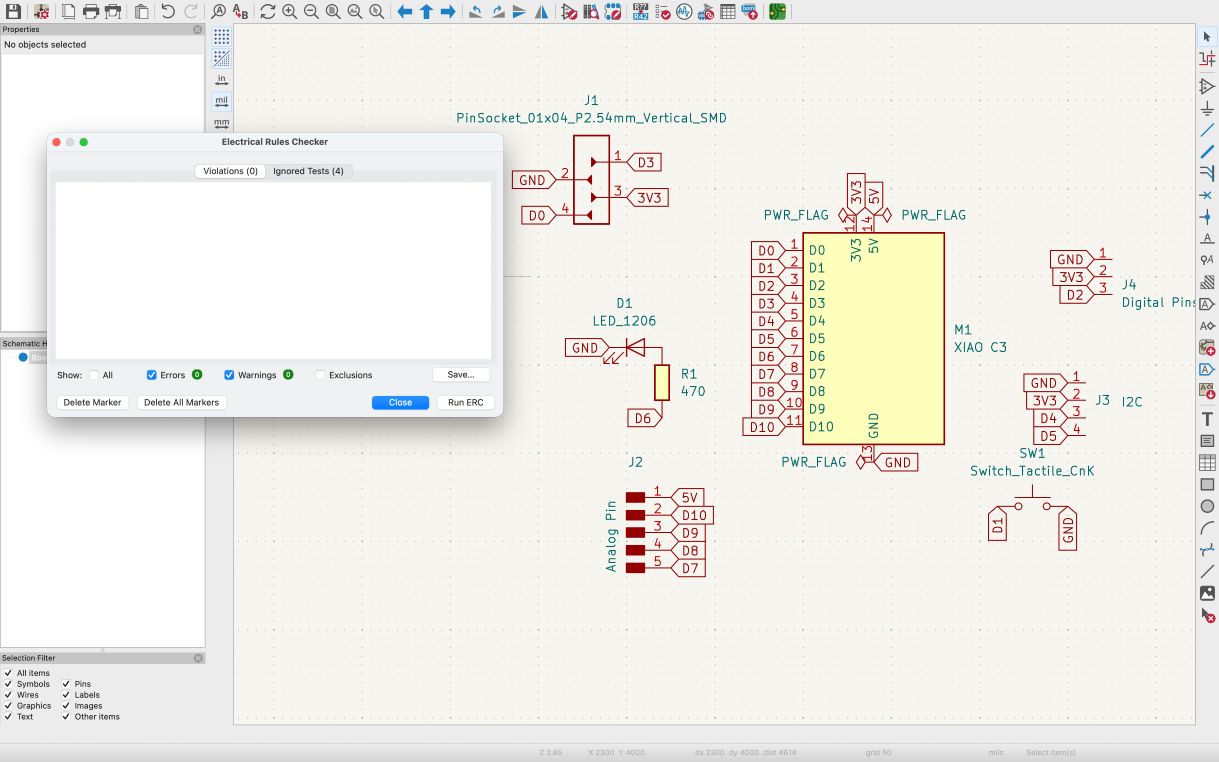
Task: Click the PinSocket_01x04_P2.54mm_Vertical_SMD text
Action: pyautogui.click(x=591, y=118)
